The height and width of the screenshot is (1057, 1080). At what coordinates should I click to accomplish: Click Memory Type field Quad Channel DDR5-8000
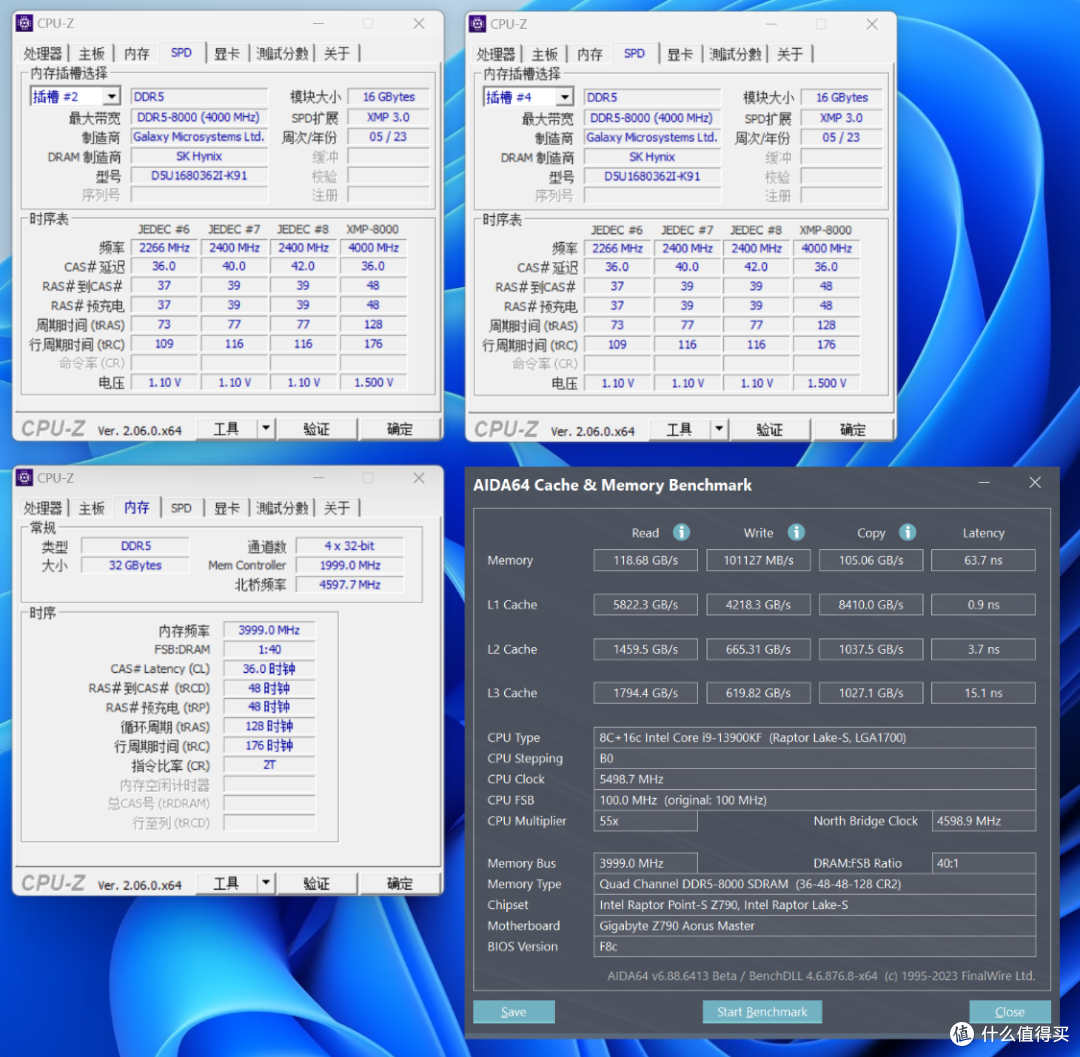coord(814,883)
